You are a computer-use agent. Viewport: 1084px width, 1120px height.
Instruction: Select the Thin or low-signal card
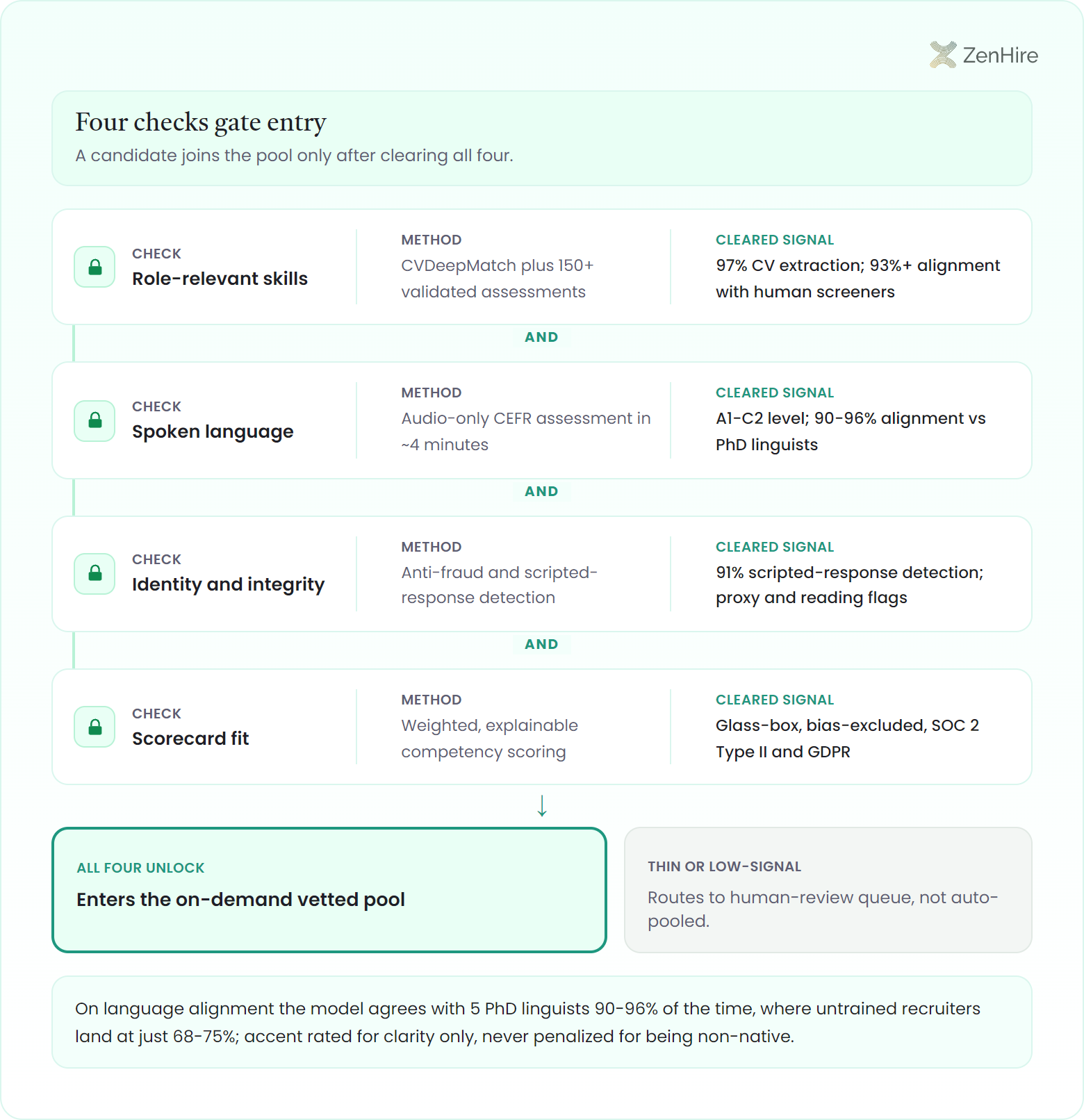pyautogui.click(x=828, y=890)
